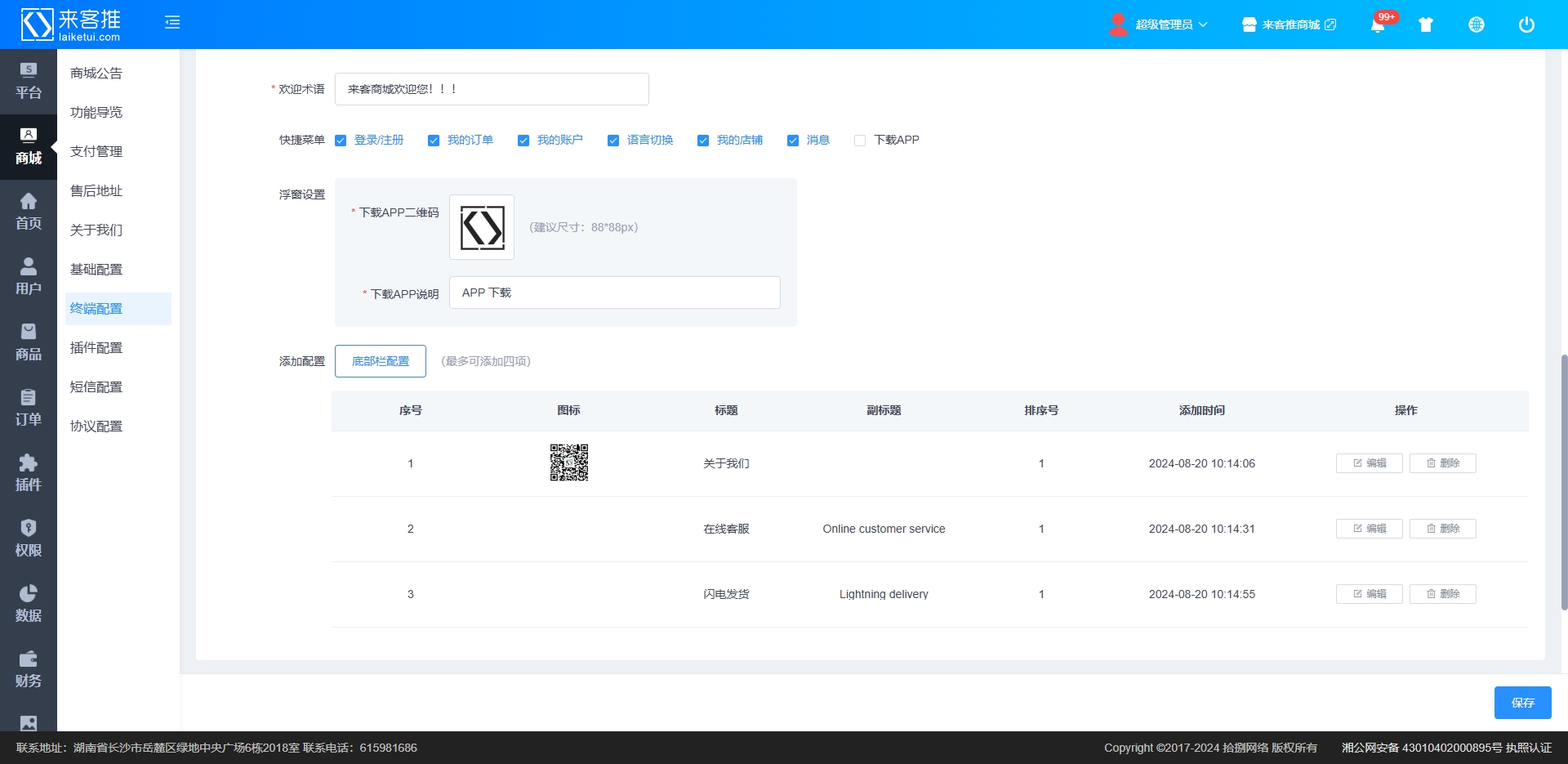Open the 首页 home section in sidebar
The height and width of the screenshot is (764, 1568).
(x=29, y=212)
